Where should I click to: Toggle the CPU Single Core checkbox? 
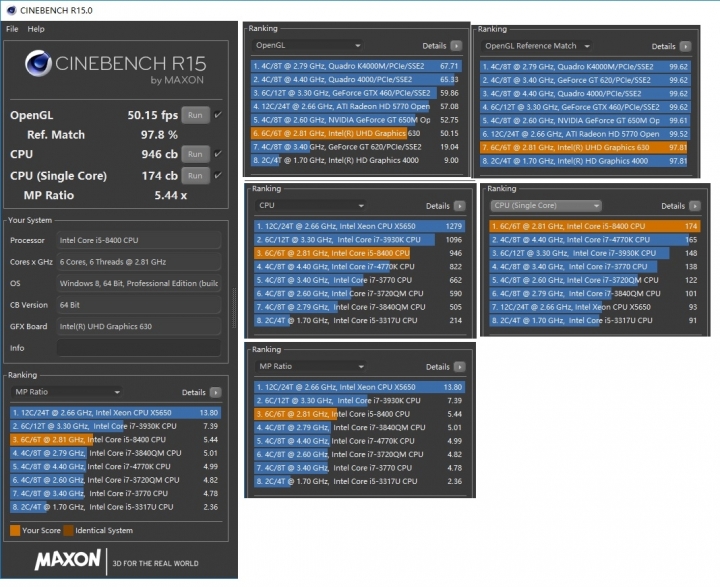click(x=218, y=175)
